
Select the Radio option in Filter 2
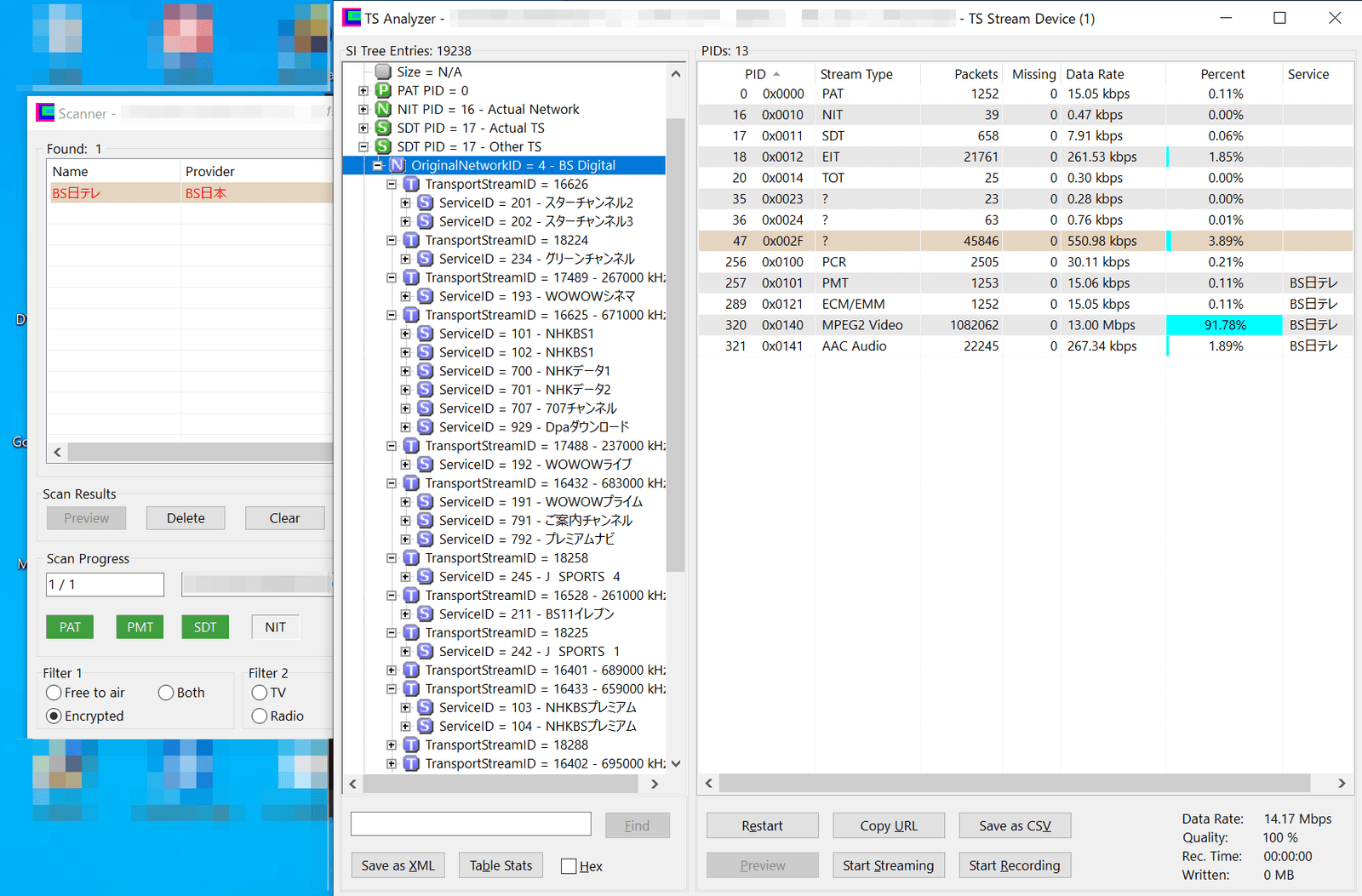[x=260, y=716]
